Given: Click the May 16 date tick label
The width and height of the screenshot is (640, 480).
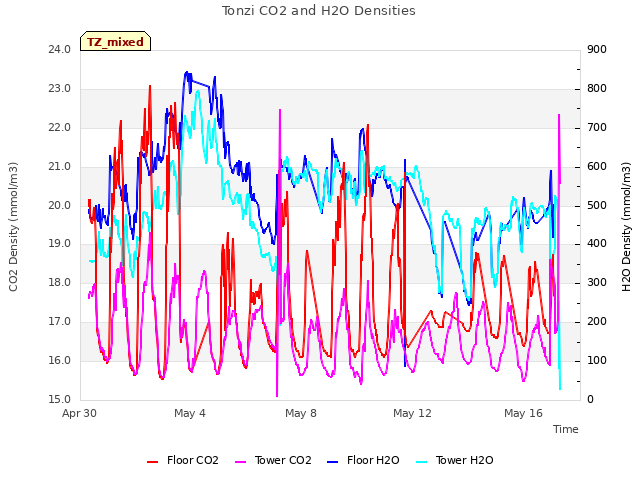Looking at the screenshot, I should [523, 413].
